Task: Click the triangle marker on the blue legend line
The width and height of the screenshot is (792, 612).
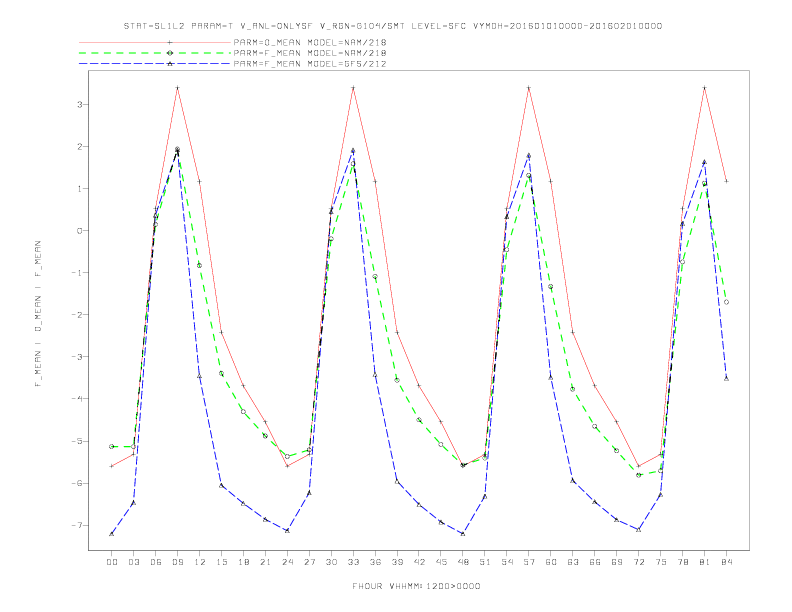Action: pos(170,64)
